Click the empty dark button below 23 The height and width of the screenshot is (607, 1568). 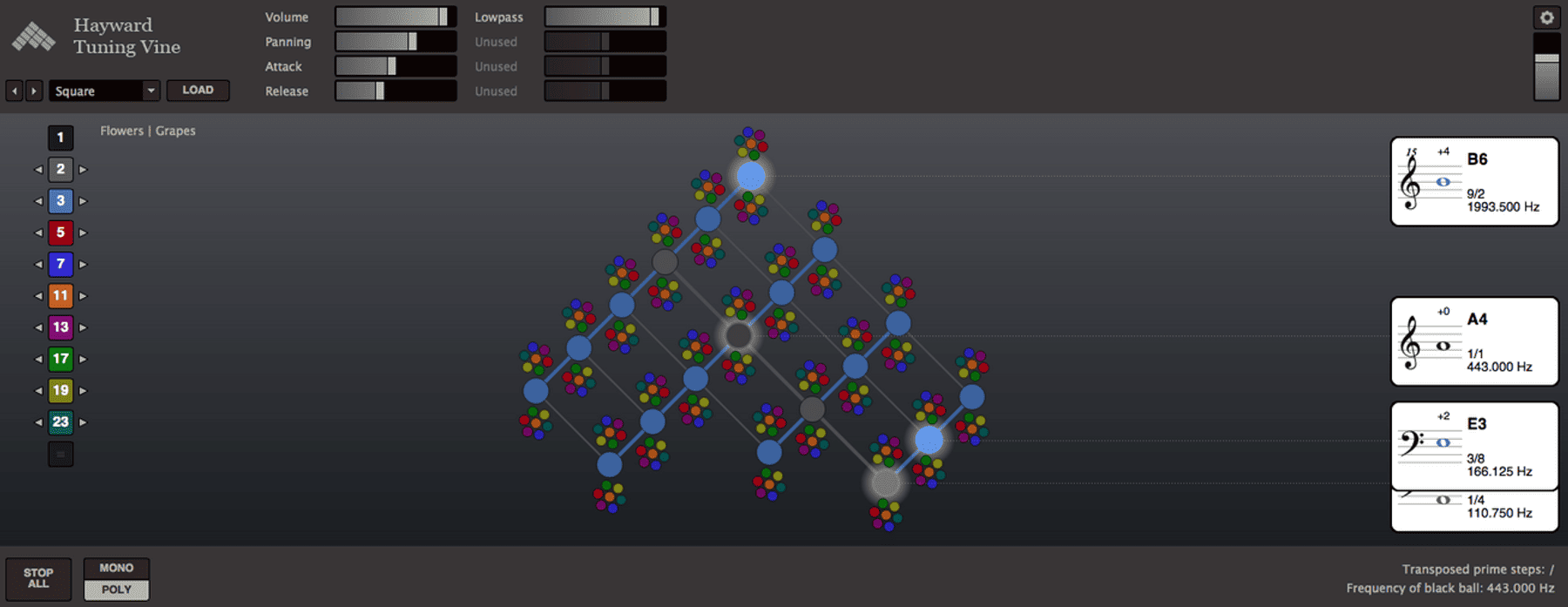click(60, 454)
